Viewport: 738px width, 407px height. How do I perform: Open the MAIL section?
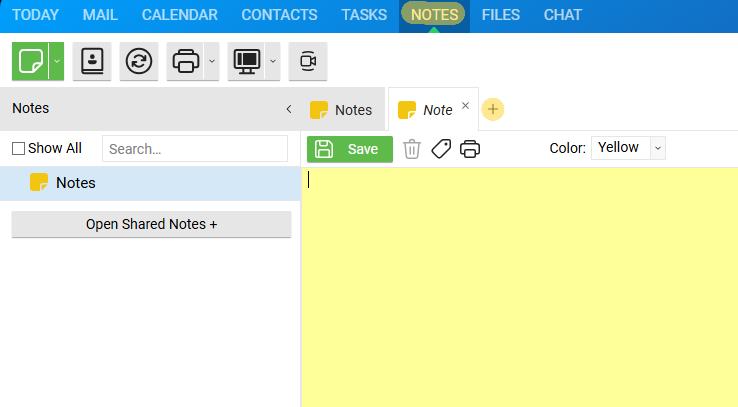(x=100, y=15)
